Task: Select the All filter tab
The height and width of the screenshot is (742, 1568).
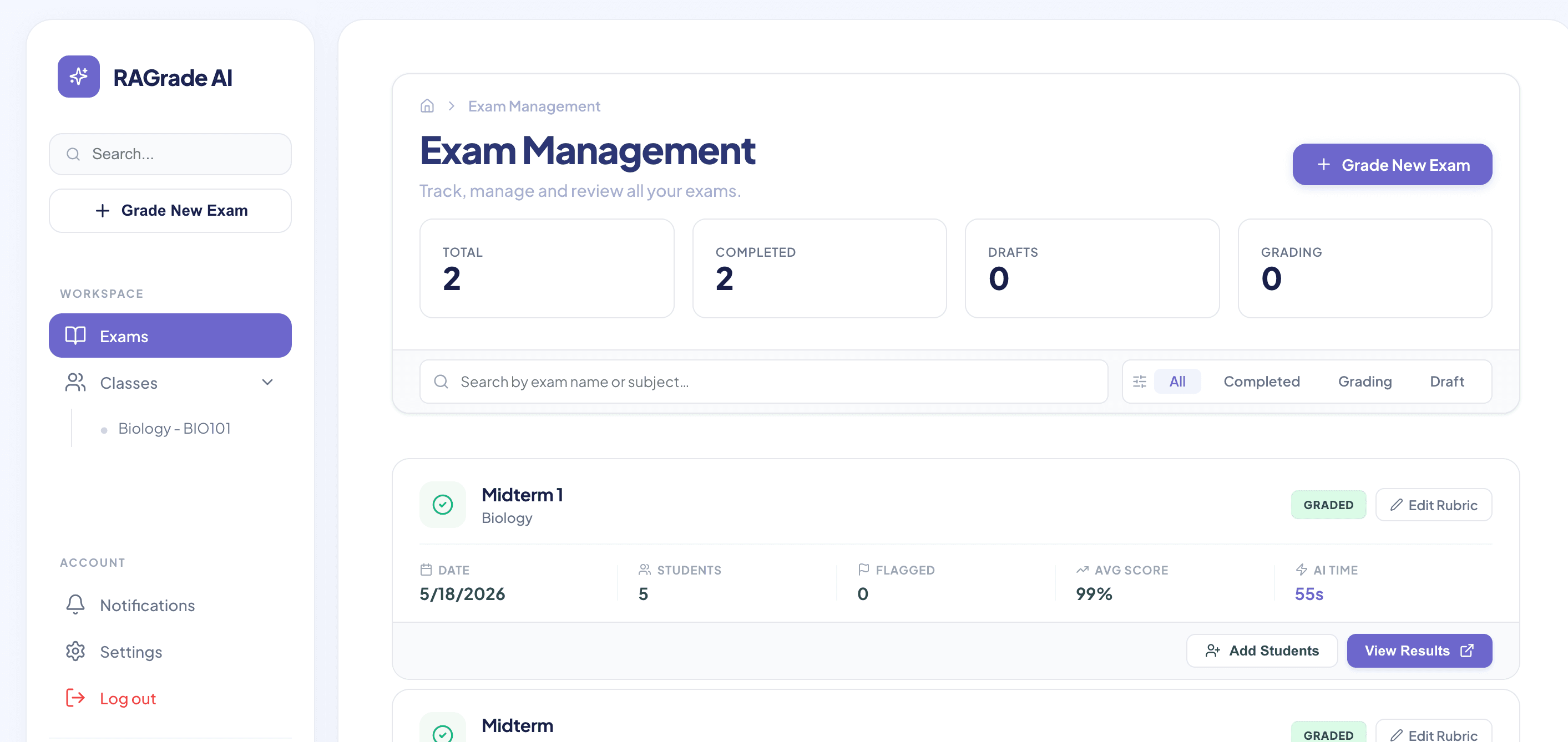Action: click(x=1177, y=382)
